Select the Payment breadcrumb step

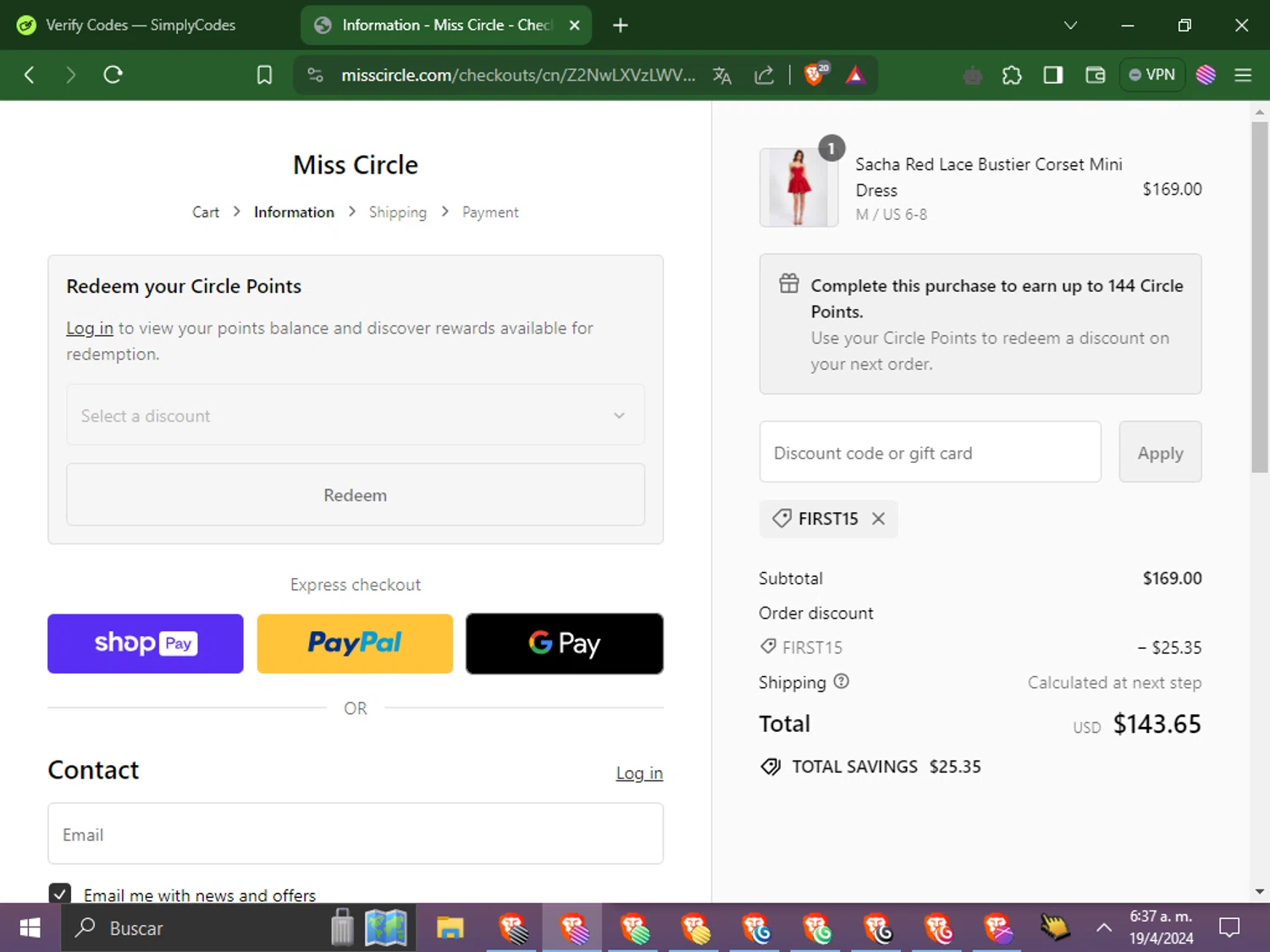490,212
